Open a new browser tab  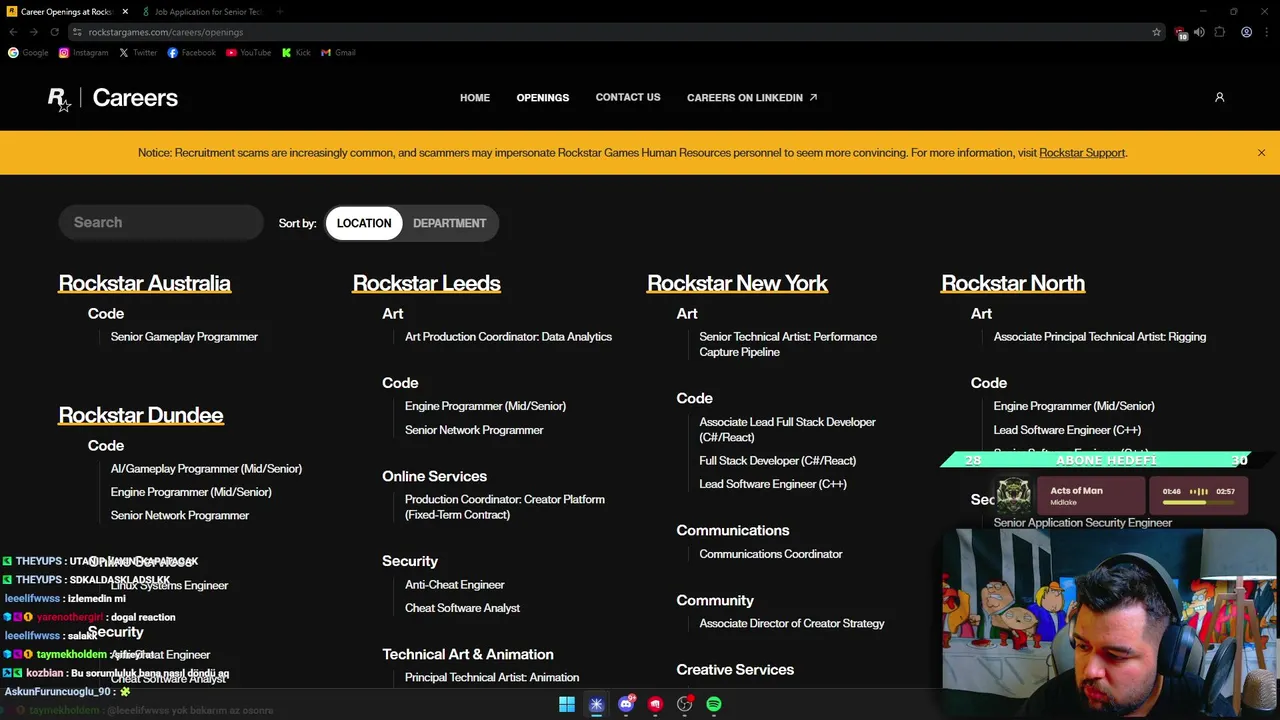pos(280,12)
